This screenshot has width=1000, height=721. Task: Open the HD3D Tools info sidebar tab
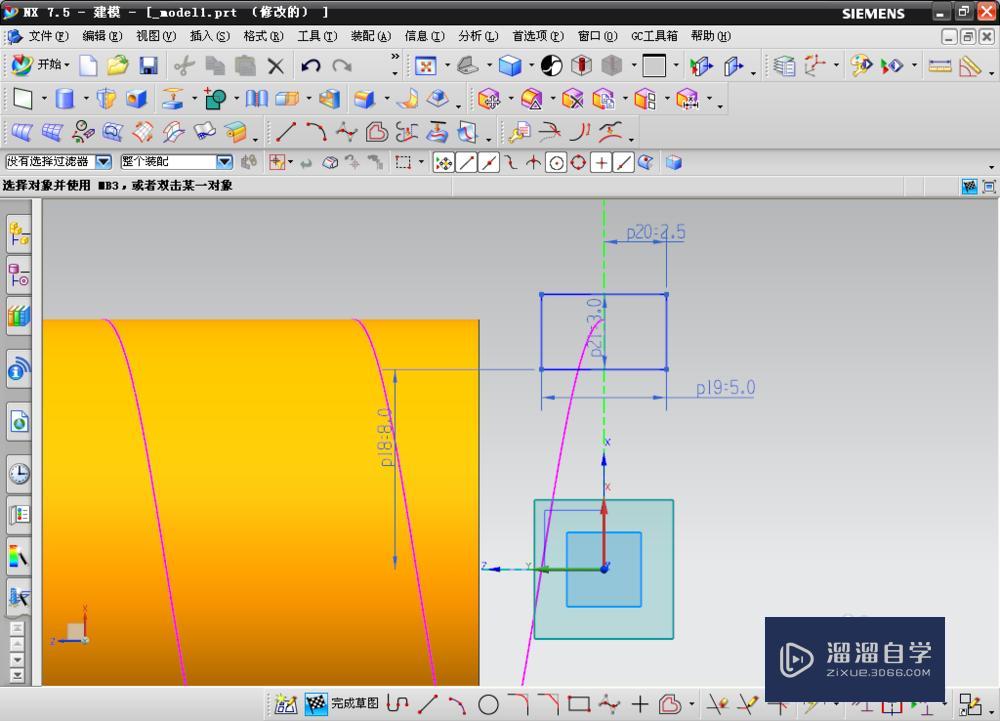tap(19, 369)
